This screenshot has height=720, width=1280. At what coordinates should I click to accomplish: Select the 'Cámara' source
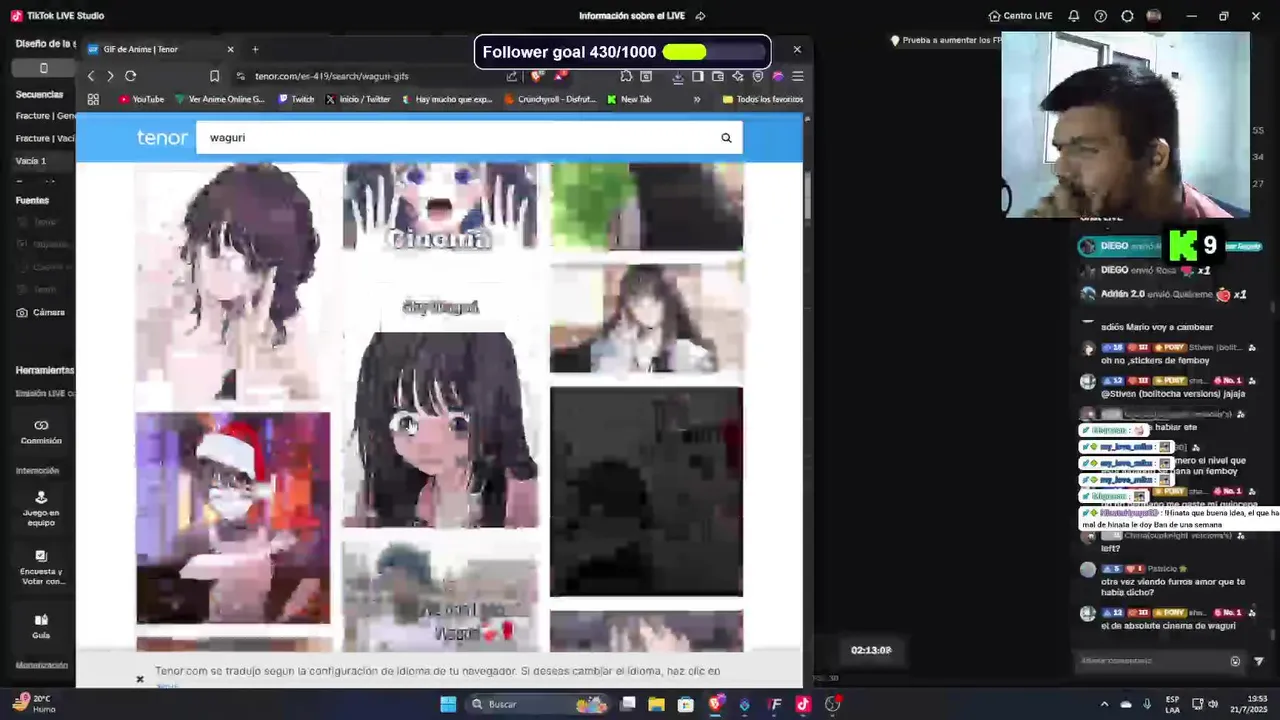(42, 312)
